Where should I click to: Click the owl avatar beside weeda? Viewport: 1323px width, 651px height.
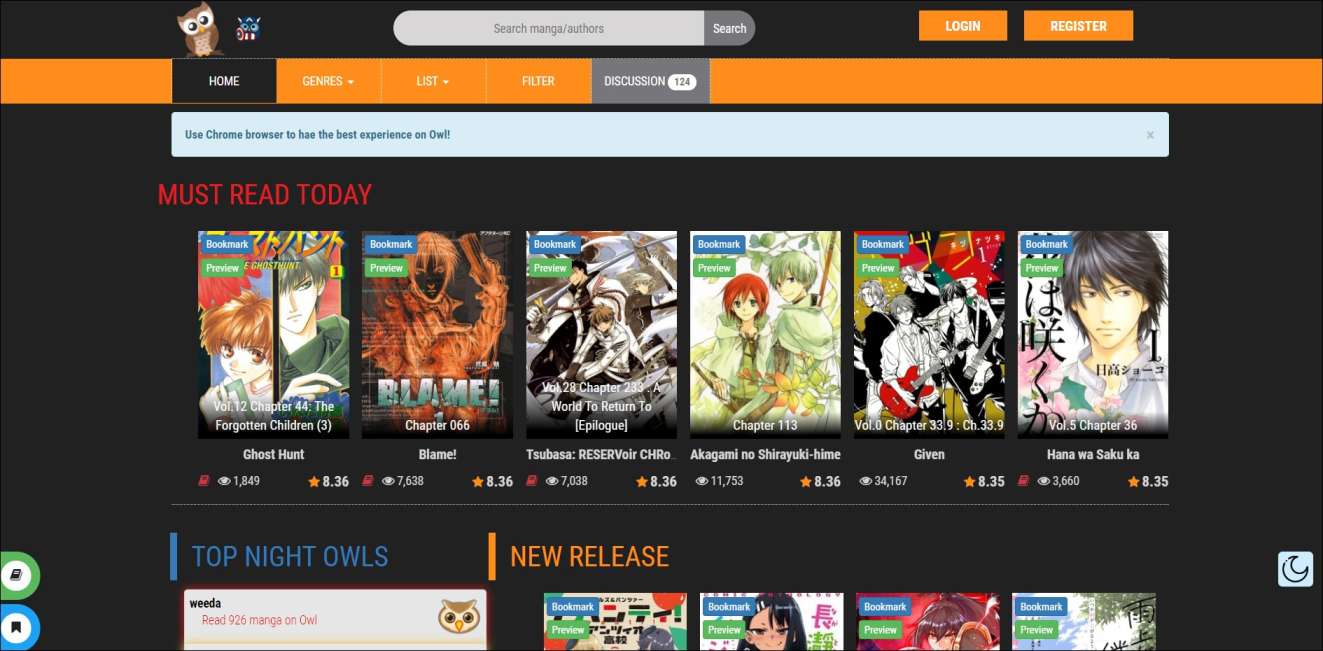click(x=459, y=616)
